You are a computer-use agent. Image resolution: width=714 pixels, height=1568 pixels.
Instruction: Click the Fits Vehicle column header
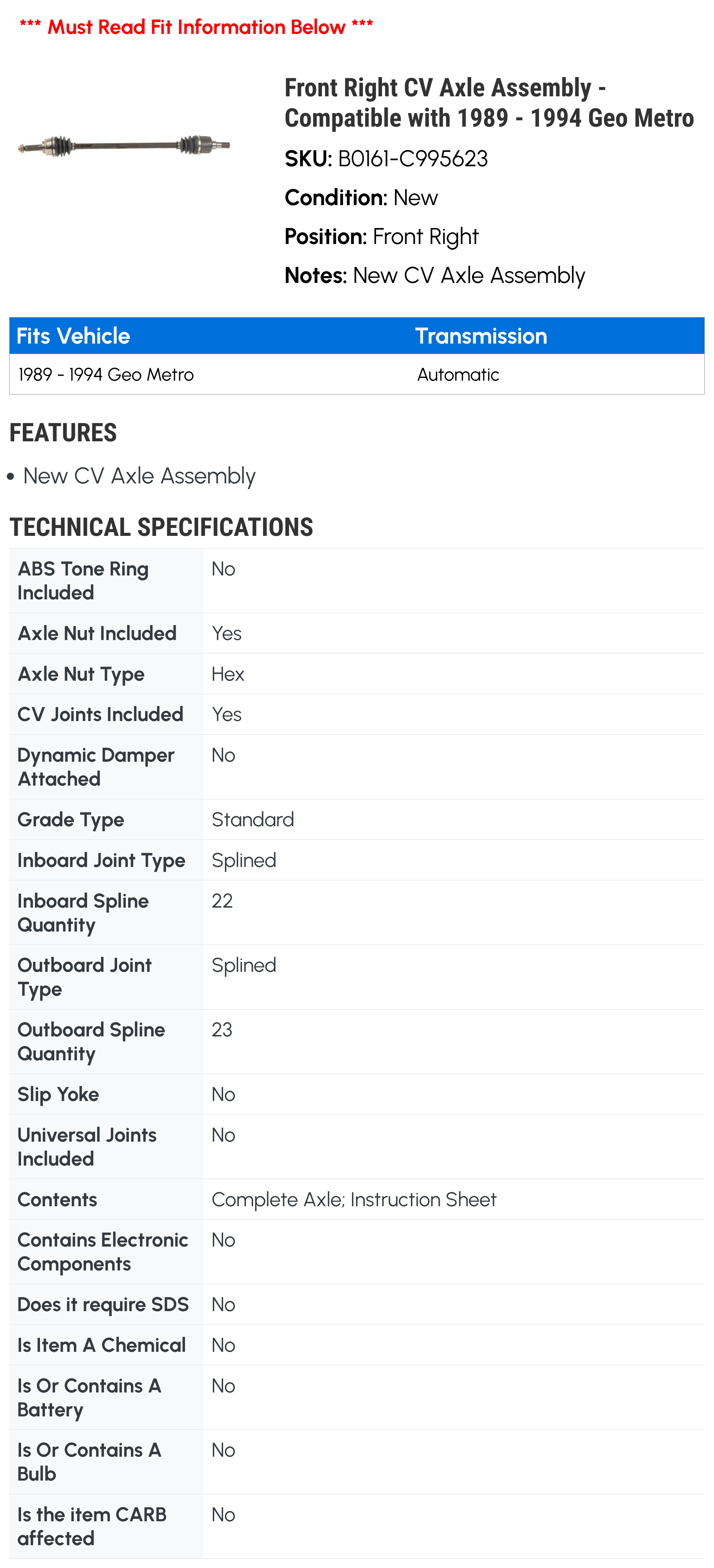click(73, 336)
